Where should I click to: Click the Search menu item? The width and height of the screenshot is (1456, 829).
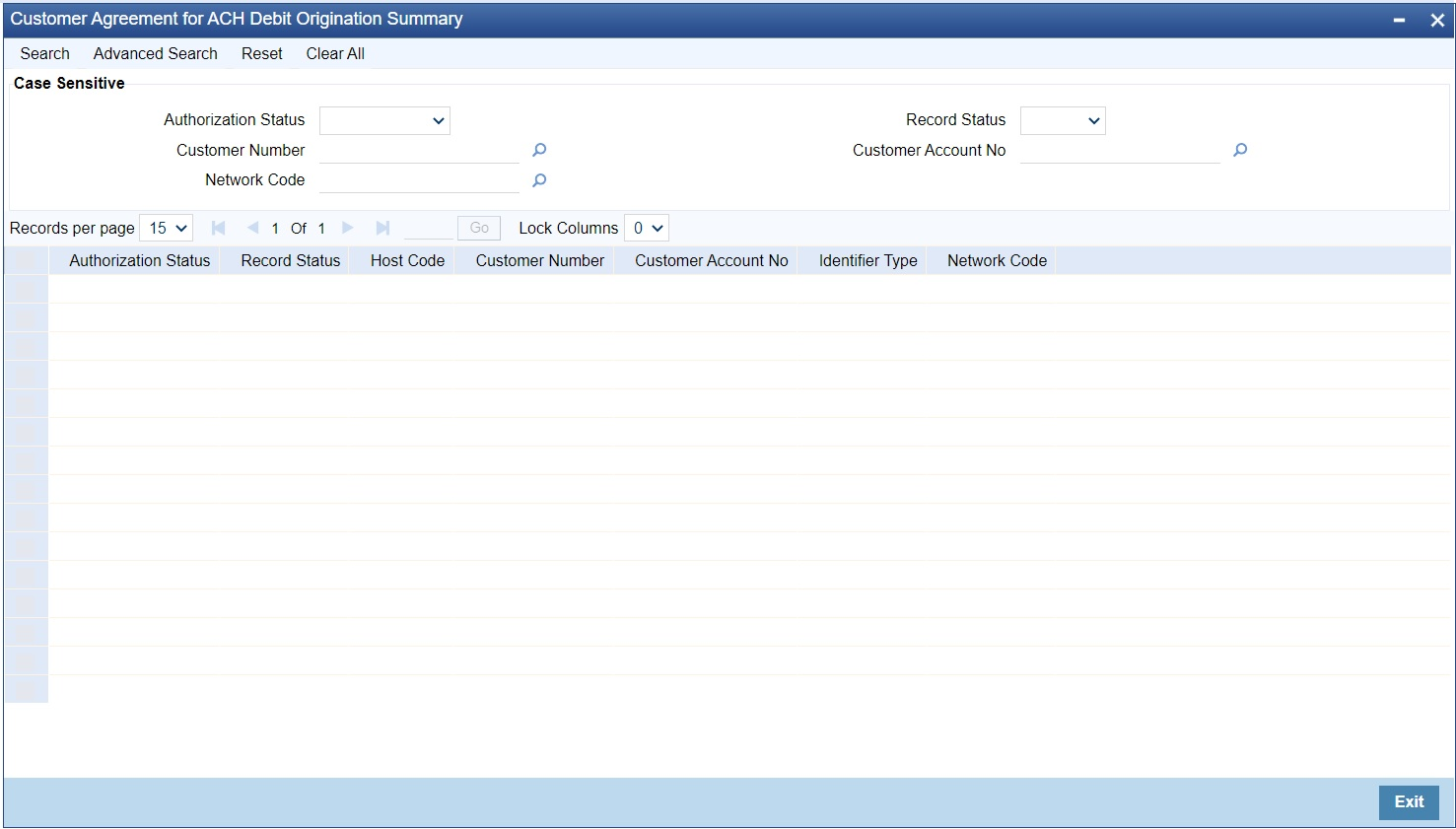(x=45, y=53)
